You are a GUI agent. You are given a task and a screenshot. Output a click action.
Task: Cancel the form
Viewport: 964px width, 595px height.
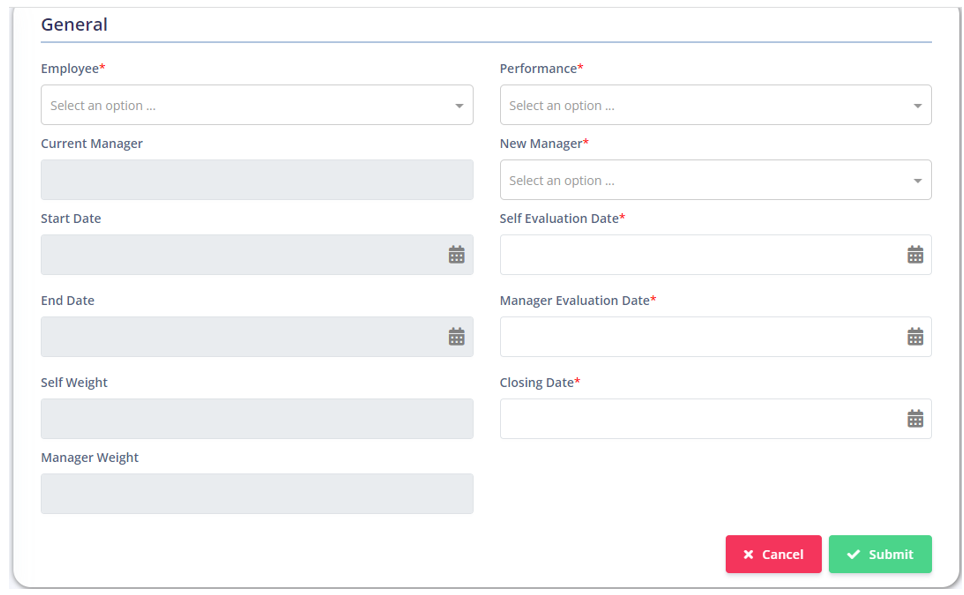click(773, 554)
